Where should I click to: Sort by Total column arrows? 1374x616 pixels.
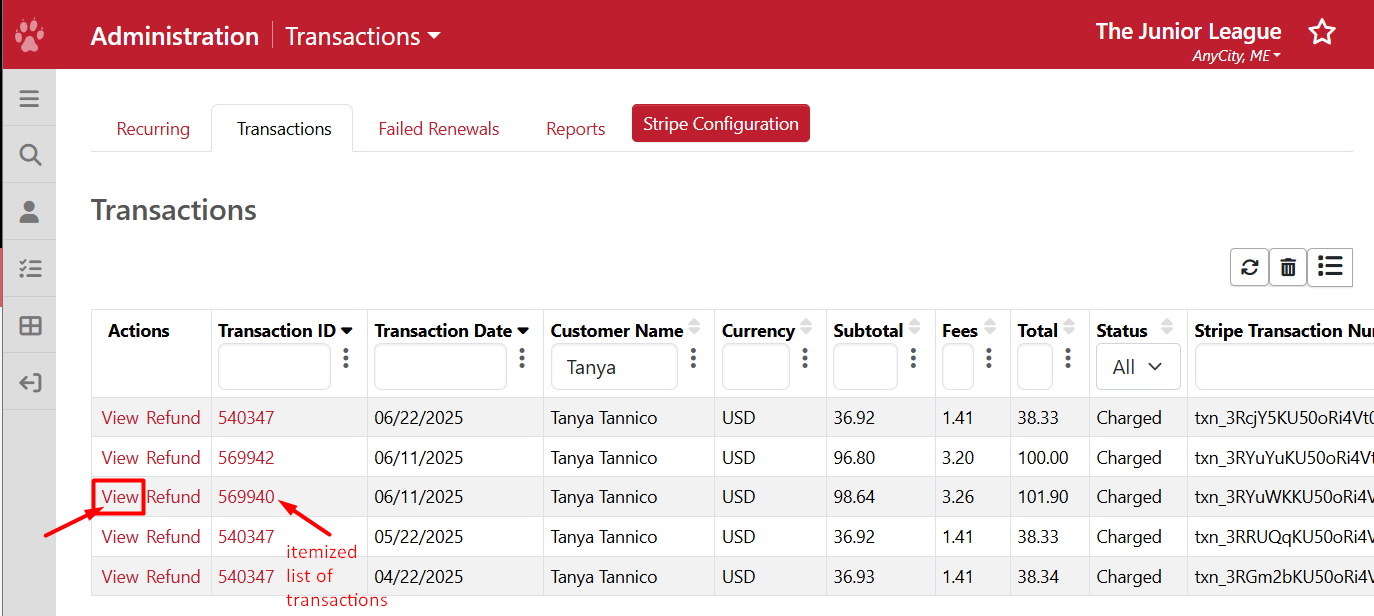coord(1069,329)
